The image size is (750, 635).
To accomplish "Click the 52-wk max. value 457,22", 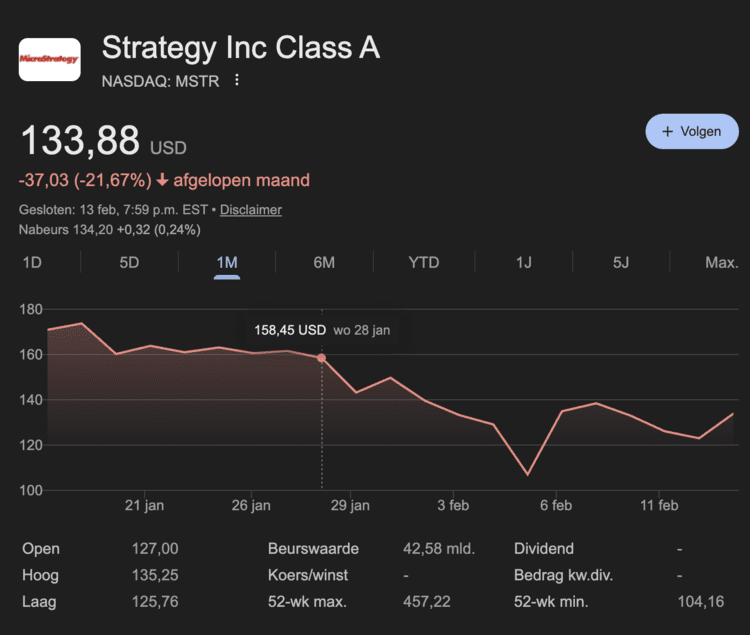I will pyautogui.click(x=451, y=601).
